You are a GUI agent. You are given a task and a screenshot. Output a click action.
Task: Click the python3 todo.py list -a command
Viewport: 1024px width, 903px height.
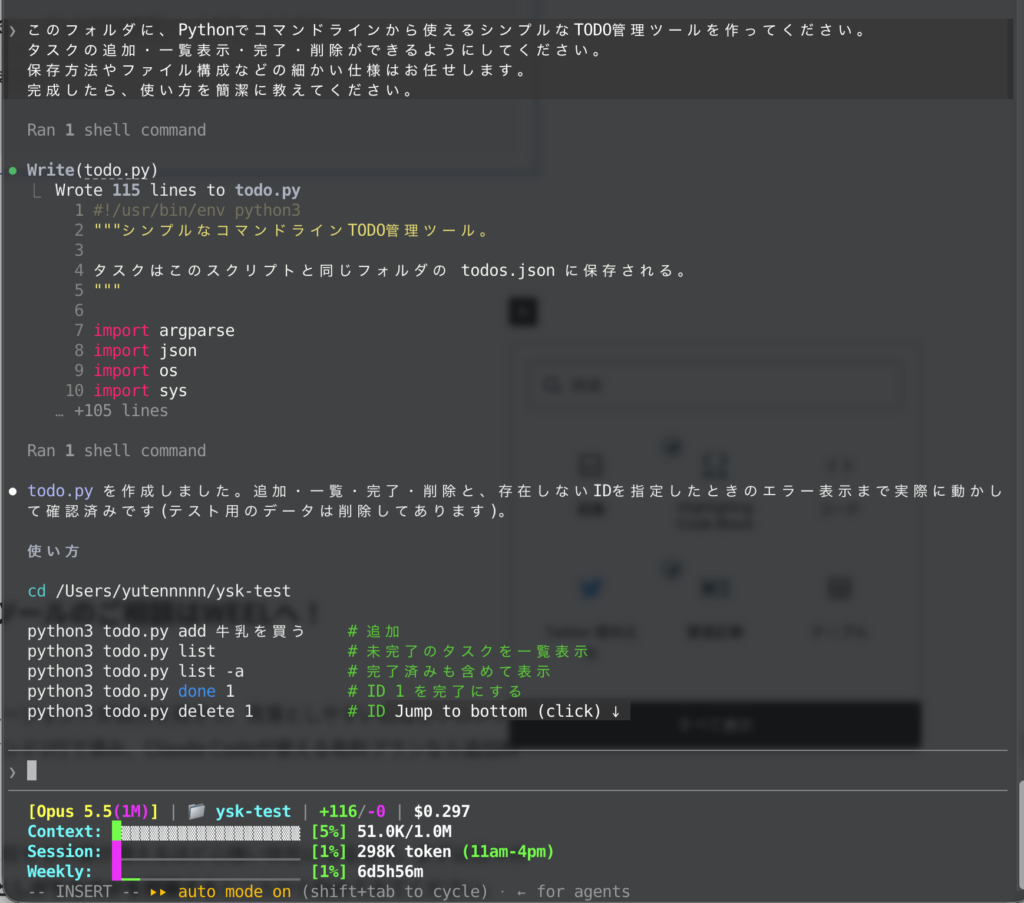[135, 671]
